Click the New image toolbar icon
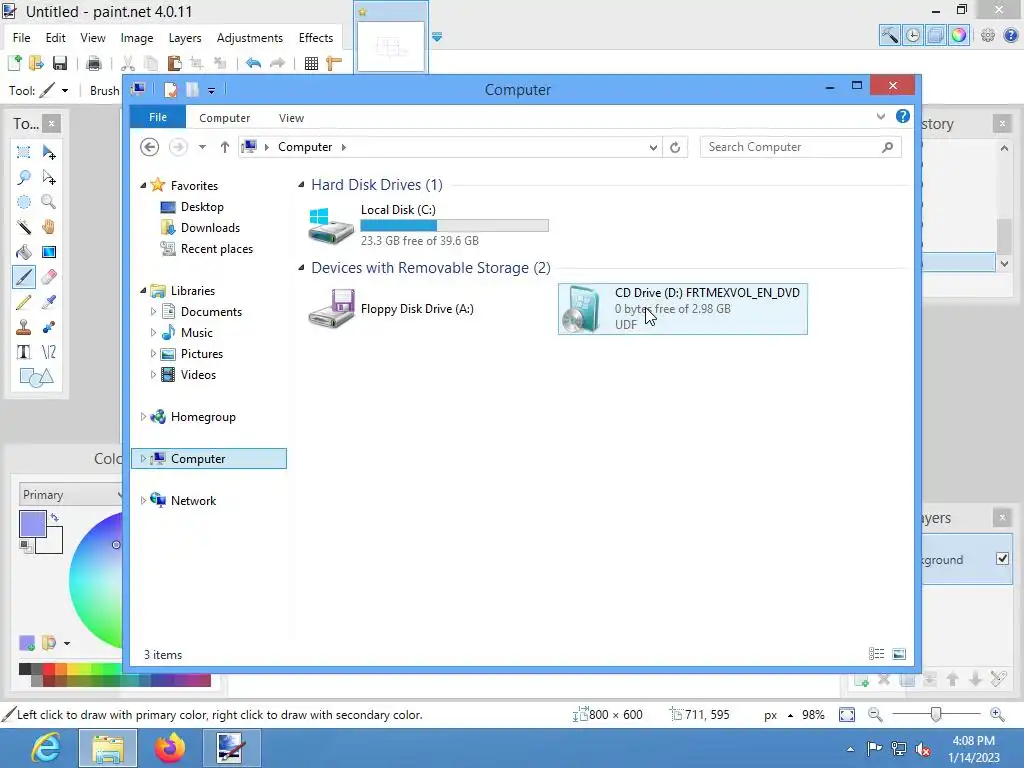 14,63
